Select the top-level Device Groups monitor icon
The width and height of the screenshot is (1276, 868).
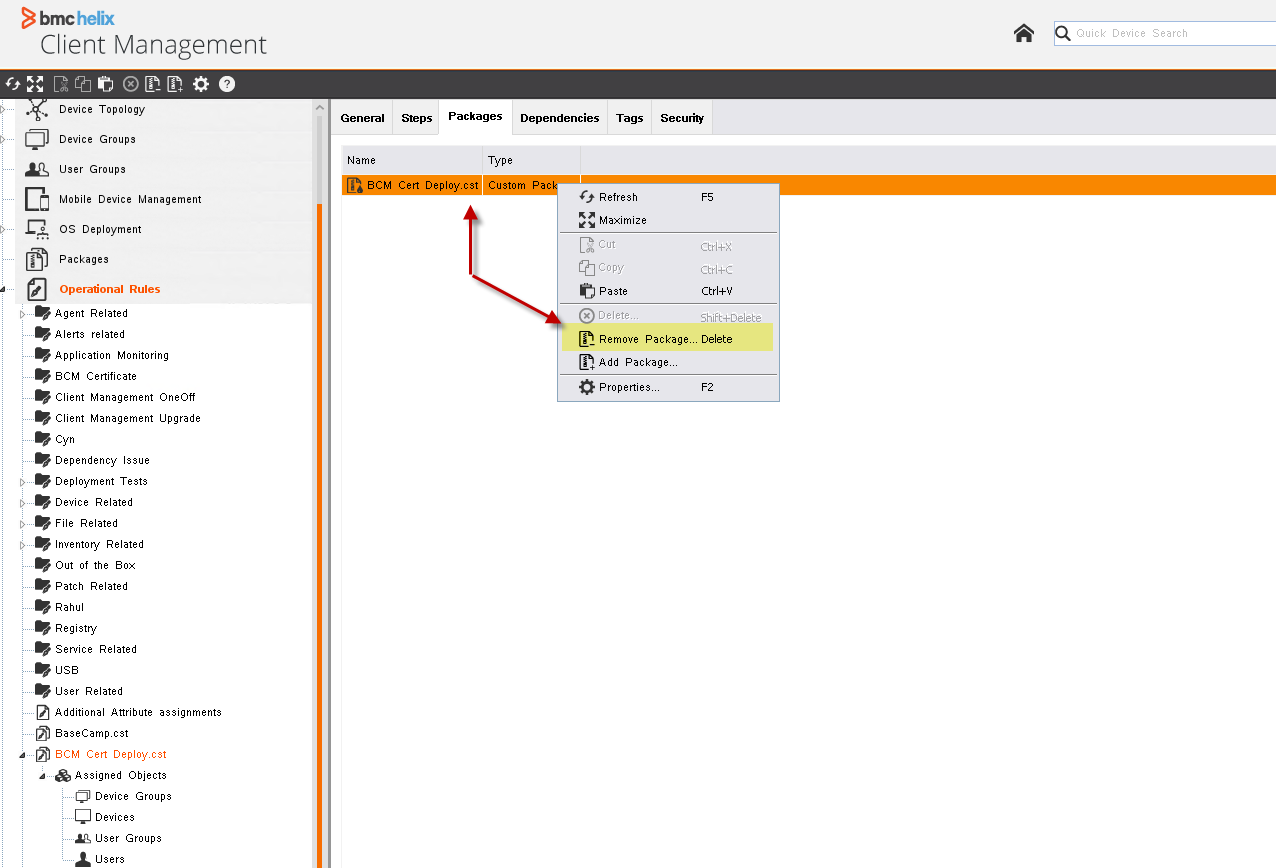[37, 139]
